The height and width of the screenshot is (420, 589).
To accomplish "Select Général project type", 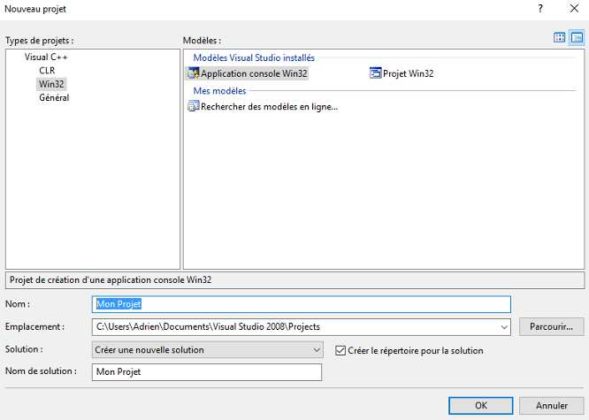I will (x=54, y=98).
